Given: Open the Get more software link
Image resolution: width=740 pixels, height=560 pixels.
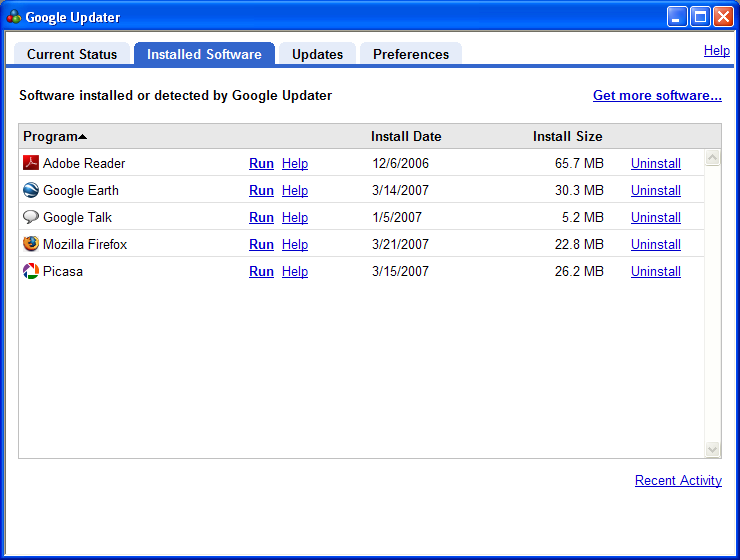Looking at the screenshot, I should 657,95.
